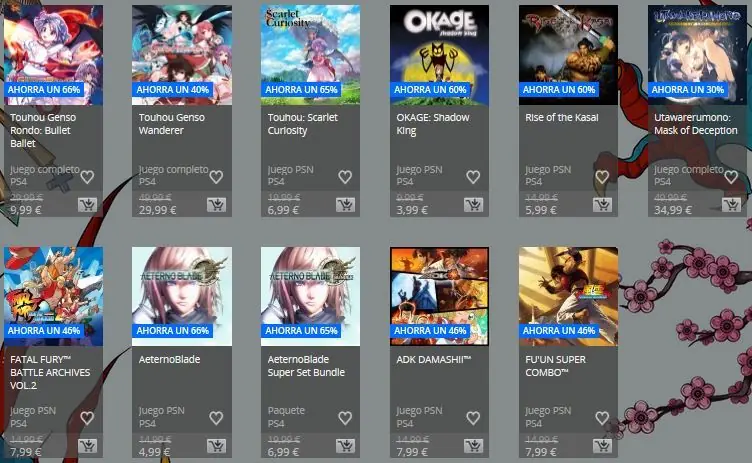Click the 4,99 € price of AeternoBlade

[x=154, y=452]
